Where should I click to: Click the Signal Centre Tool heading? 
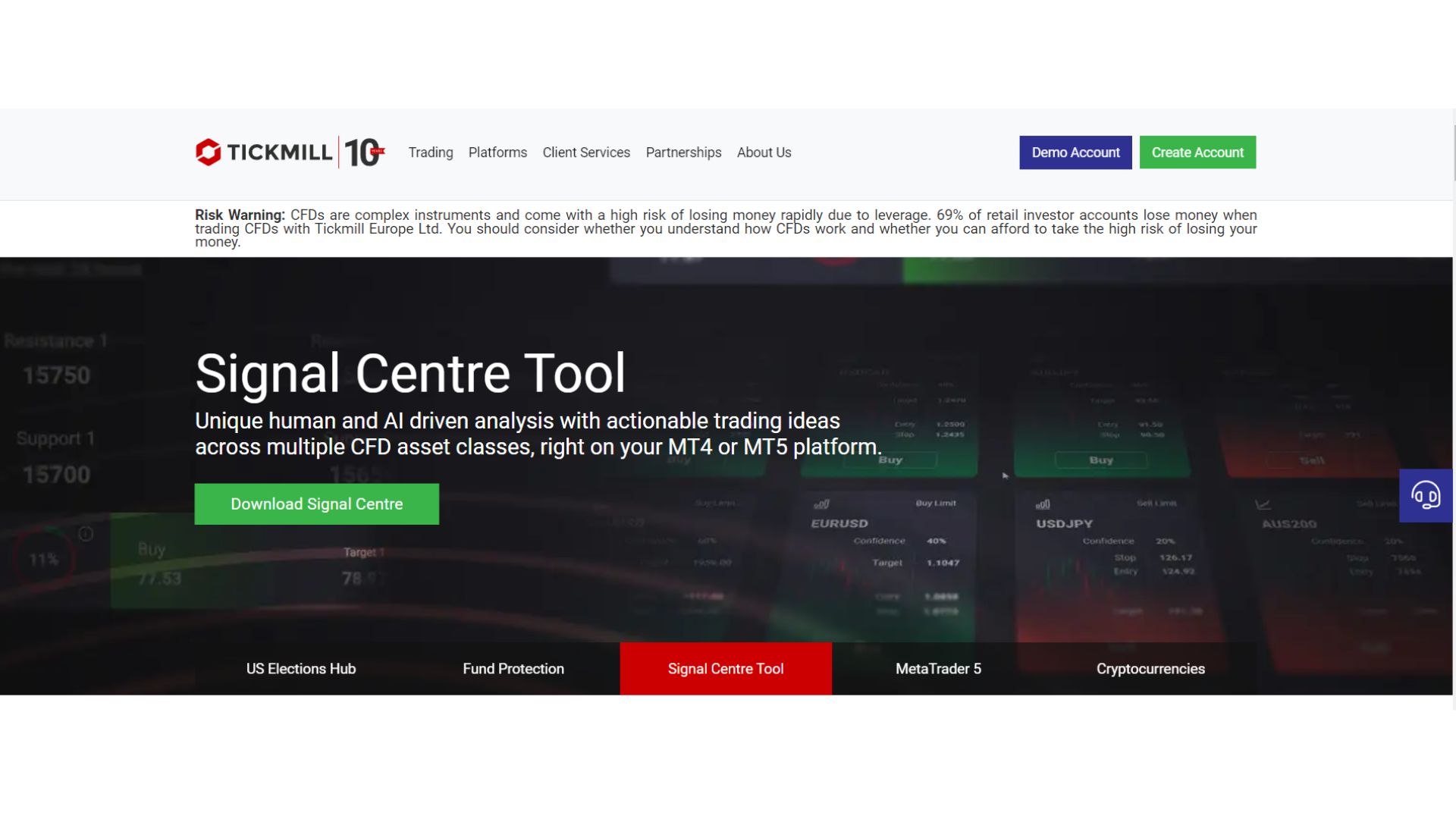click(x=410, y=373)
